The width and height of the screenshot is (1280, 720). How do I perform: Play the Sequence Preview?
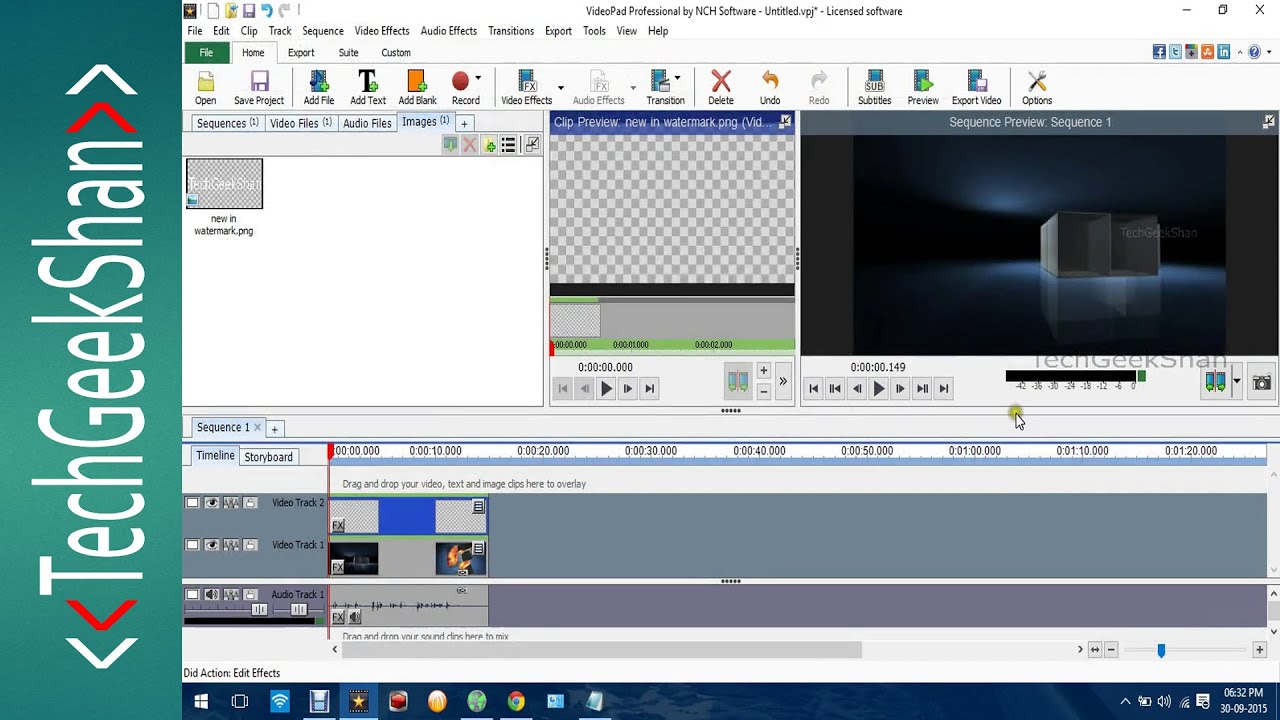click(x=879, y=389)
